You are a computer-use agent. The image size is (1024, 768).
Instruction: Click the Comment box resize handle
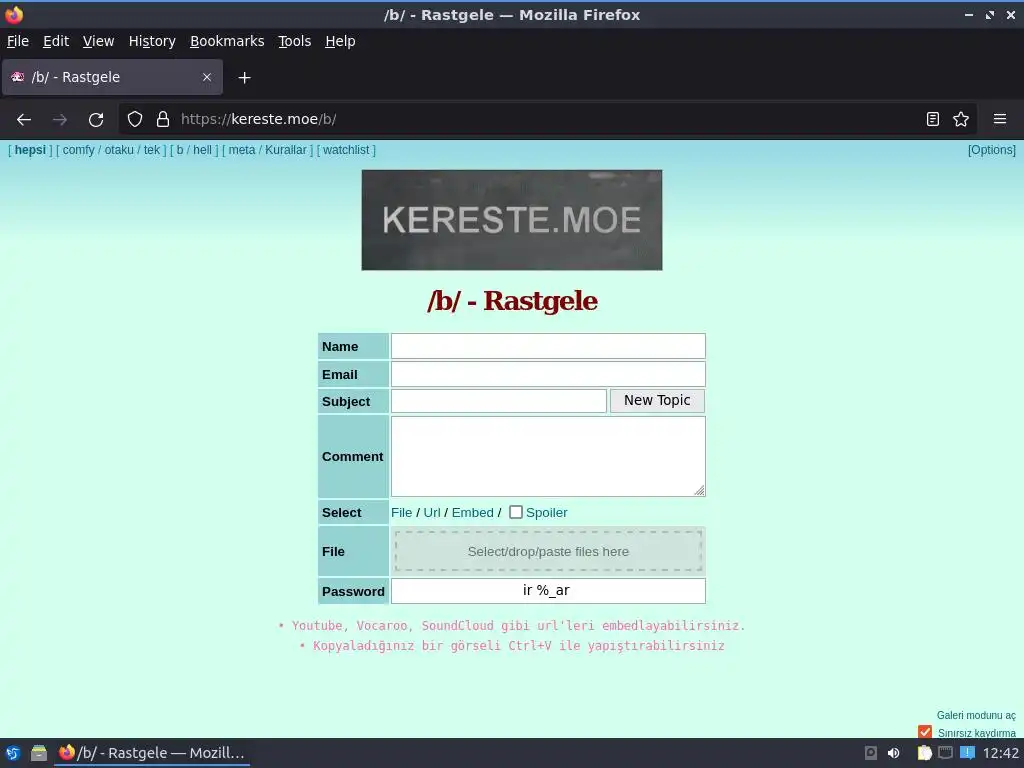699,490
